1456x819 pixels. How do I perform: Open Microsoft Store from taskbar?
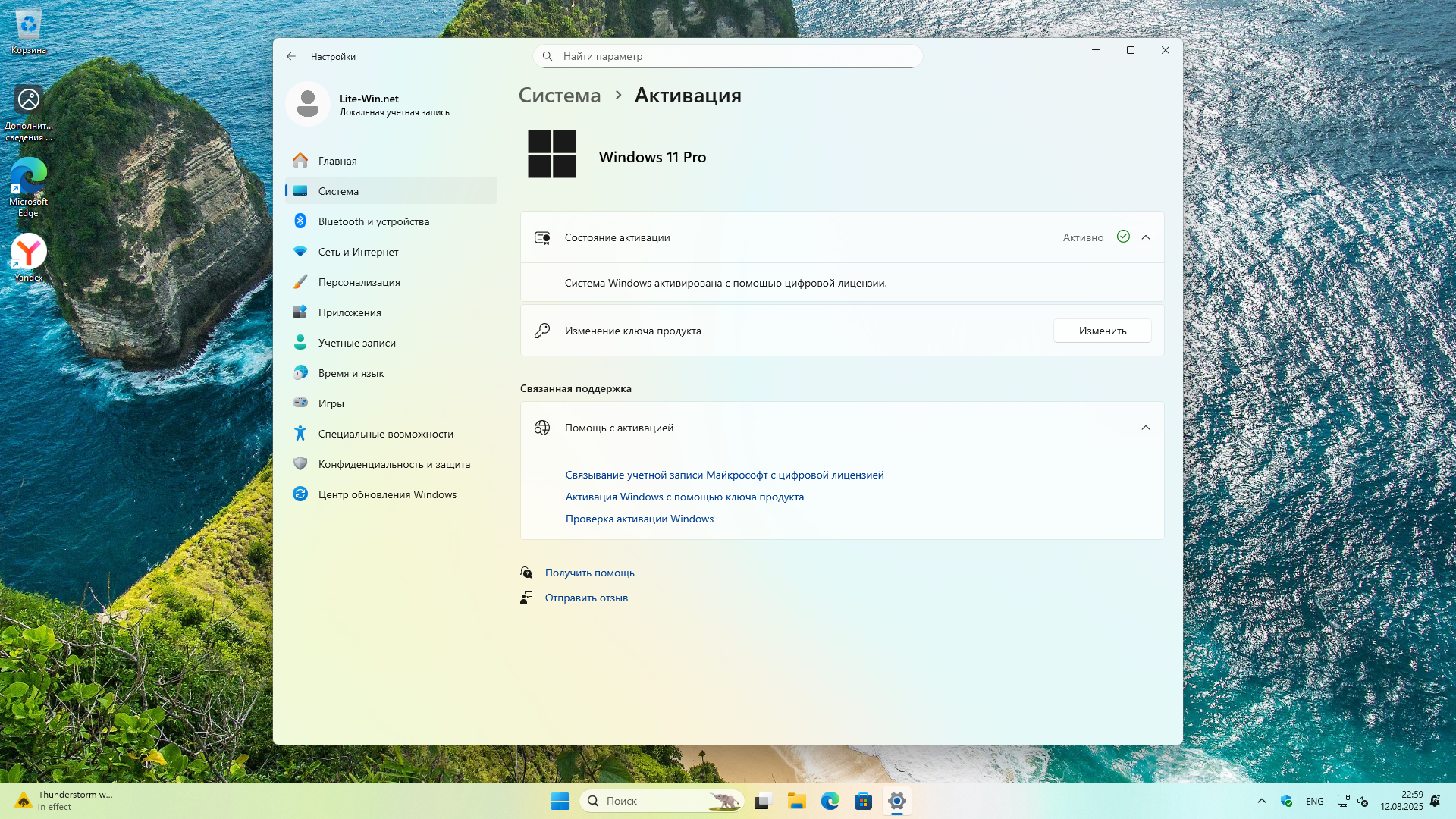coord(863,801)
